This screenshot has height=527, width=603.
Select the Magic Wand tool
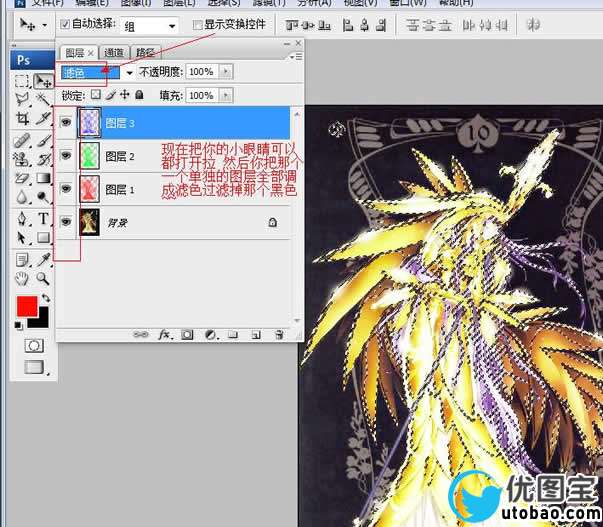(x=43, y=99)
